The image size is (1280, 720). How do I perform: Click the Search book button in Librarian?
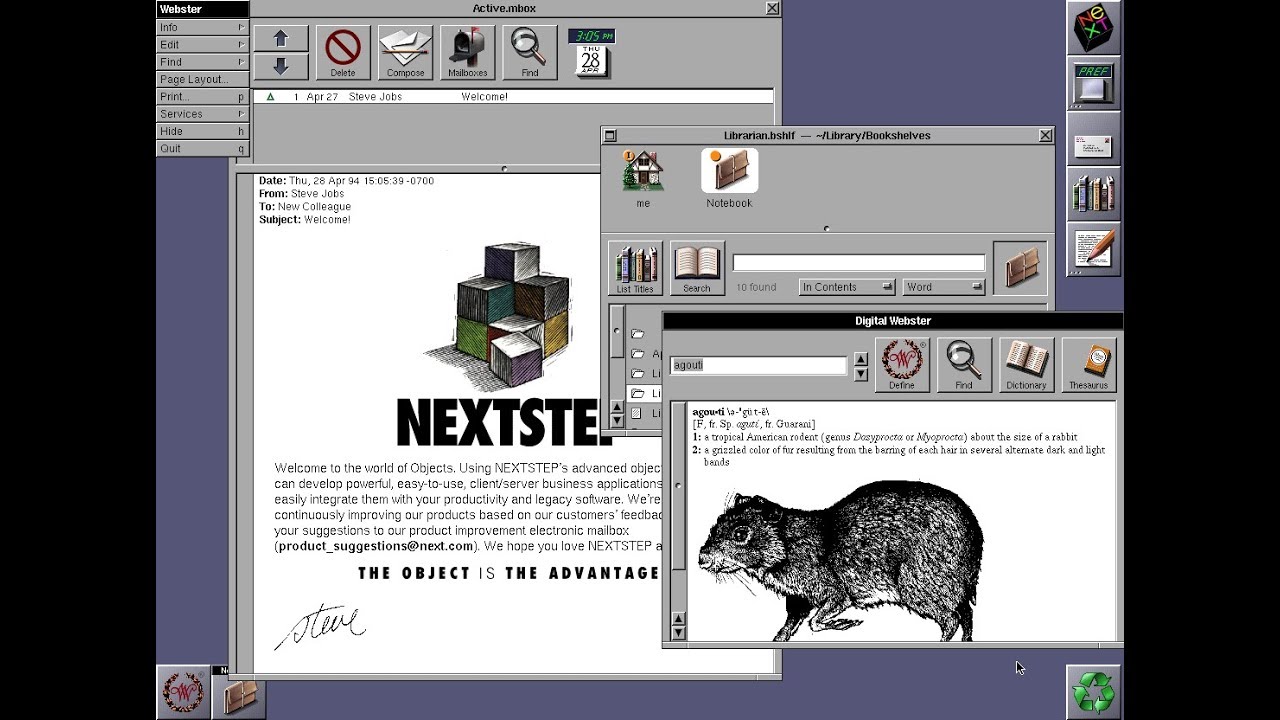(x=697, y=268)
